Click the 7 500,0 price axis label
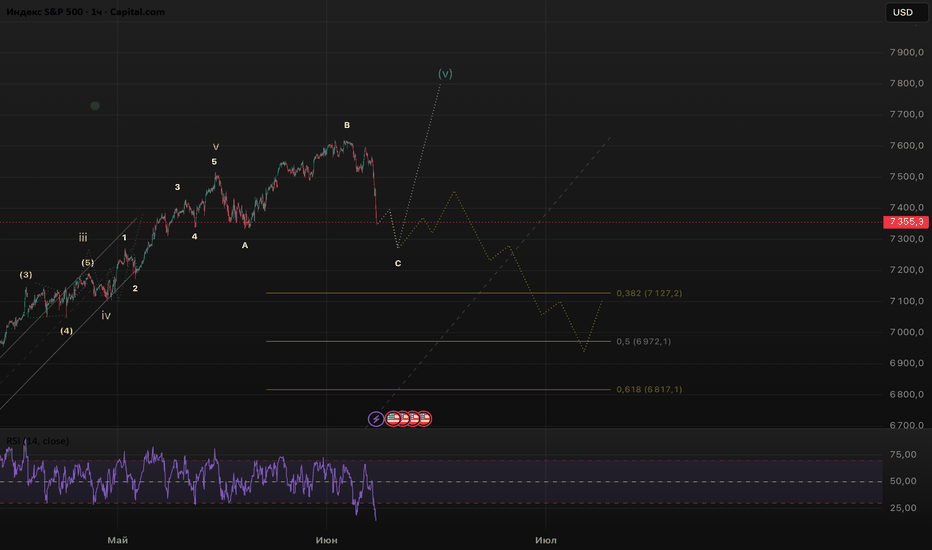Screen dimensions: 932x550 pyautogui.click(x=907, y=177)
